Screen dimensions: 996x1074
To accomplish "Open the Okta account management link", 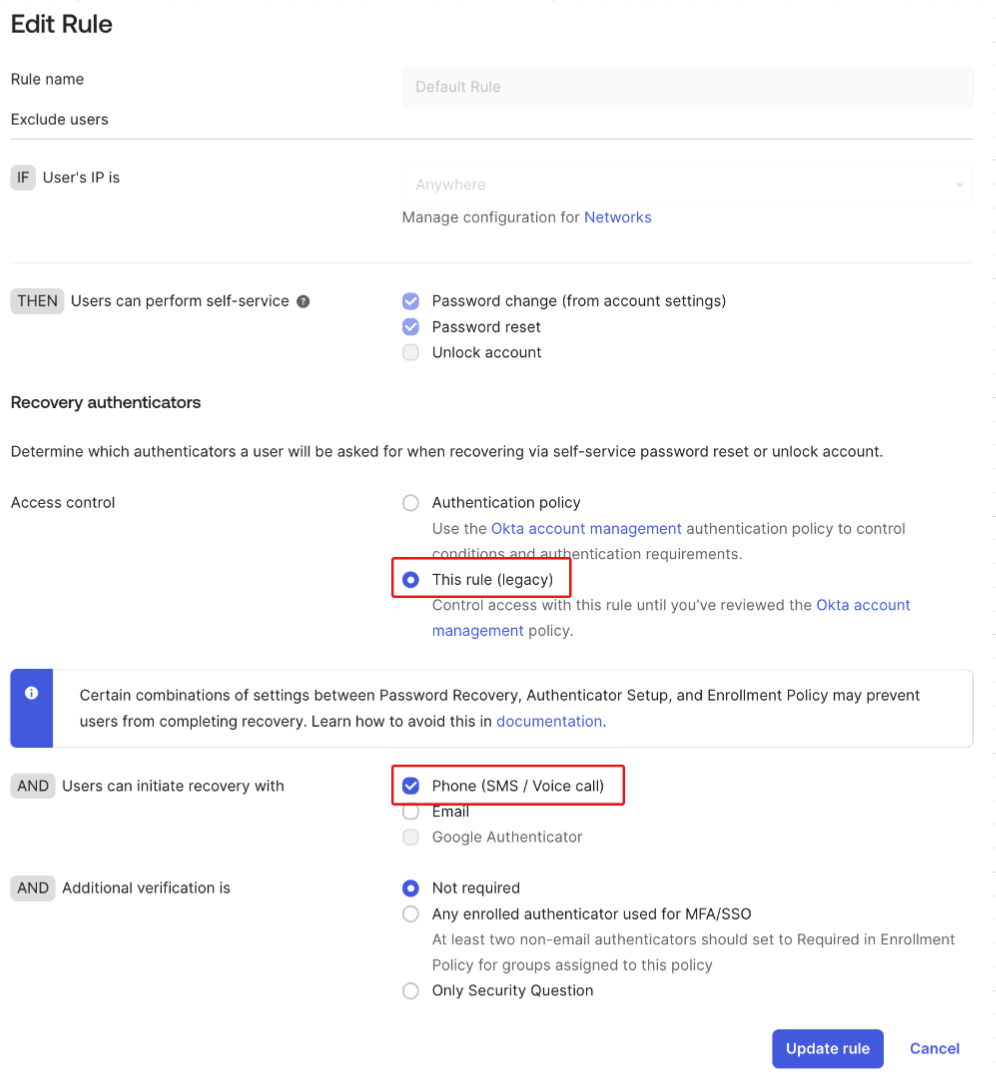I will (x=586, y=528).
